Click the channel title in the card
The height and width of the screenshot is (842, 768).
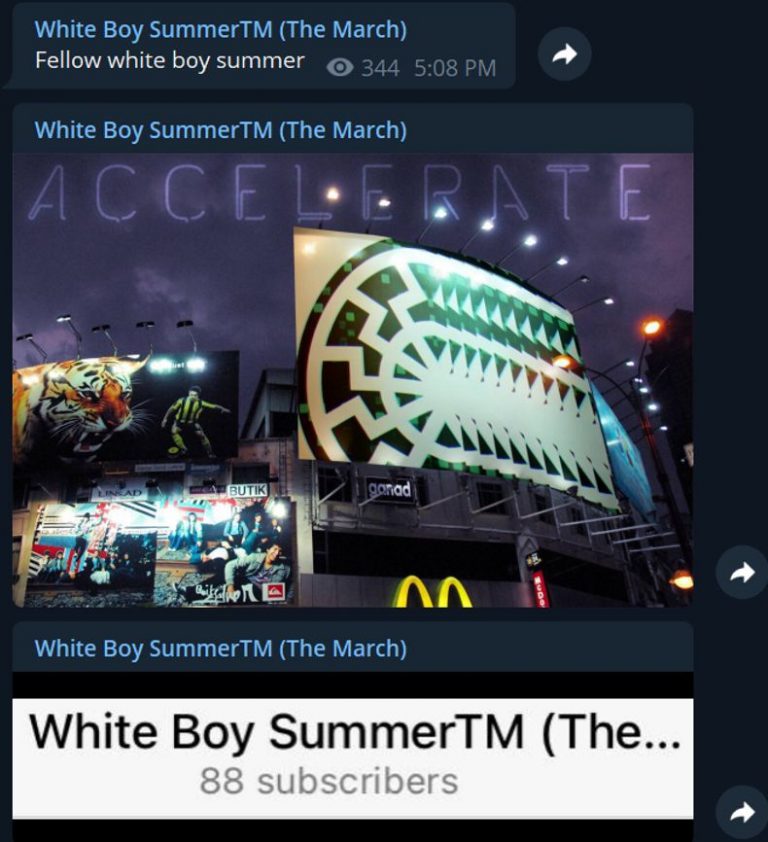355,731
